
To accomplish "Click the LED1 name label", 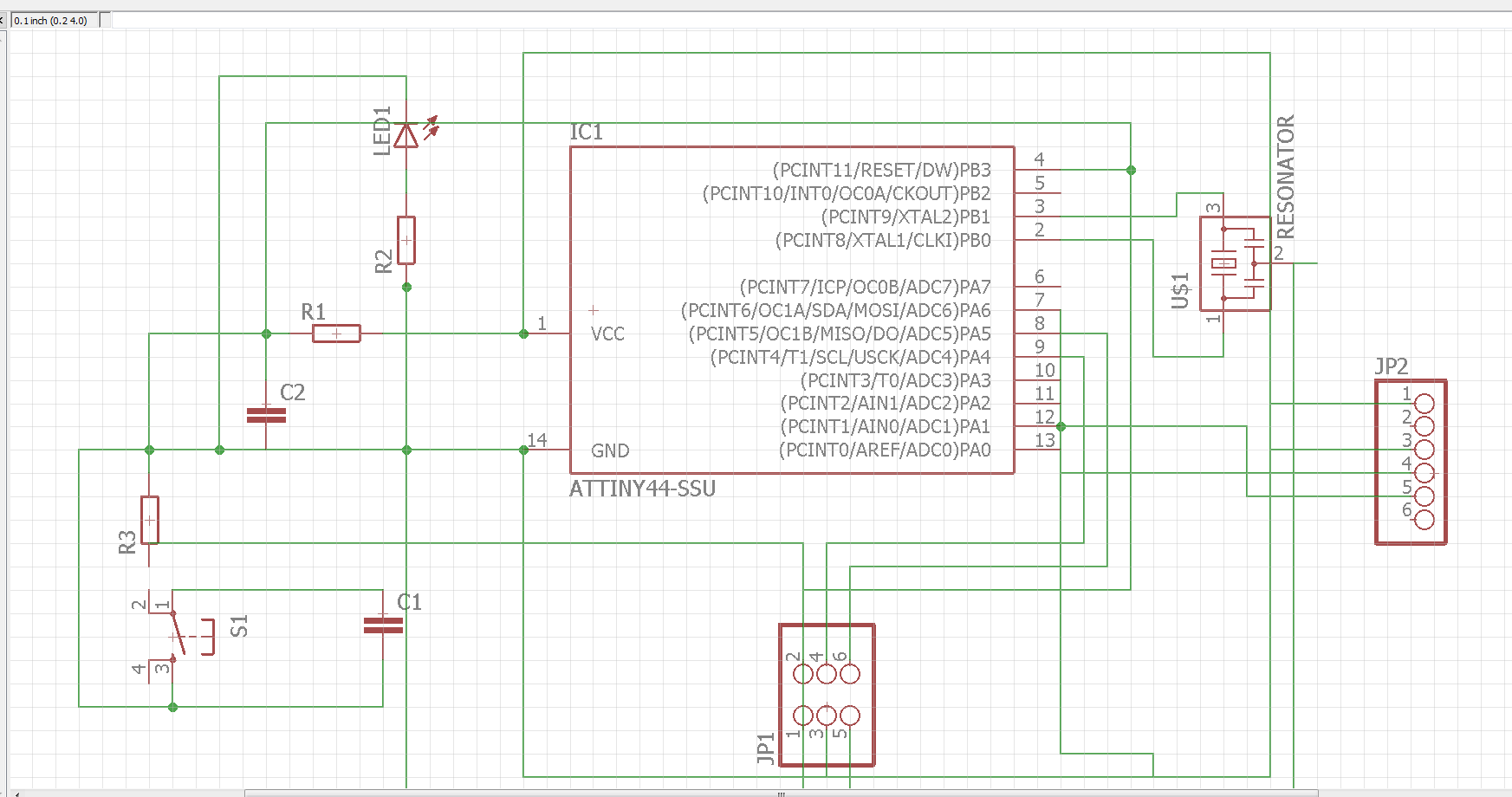I will pos(382,131).
